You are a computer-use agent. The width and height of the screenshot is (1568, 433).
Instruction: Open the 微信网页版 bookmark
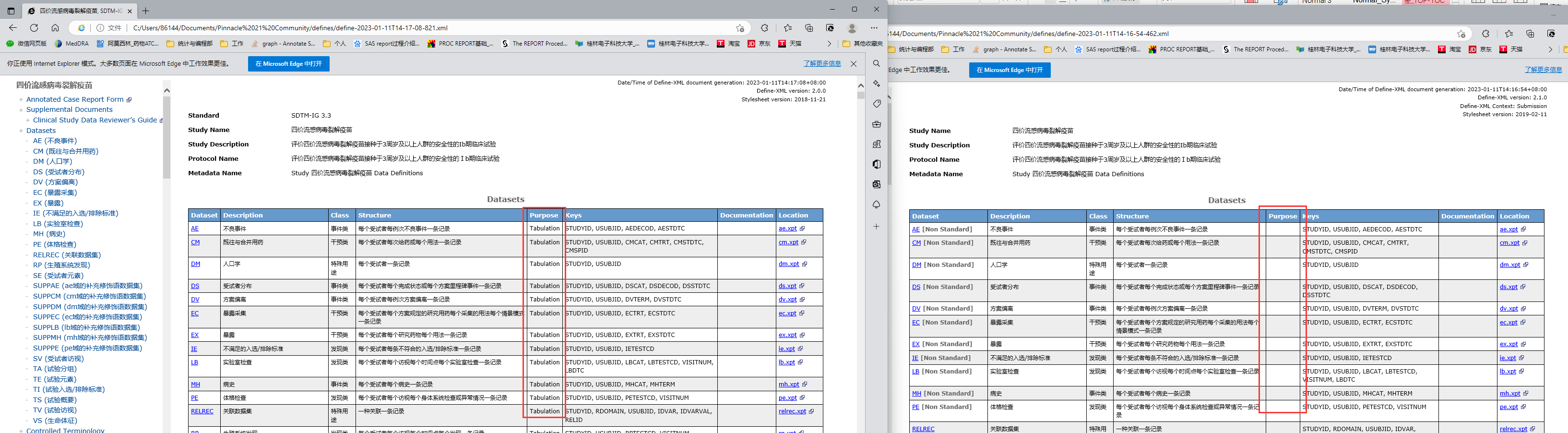tap(27, 44)
